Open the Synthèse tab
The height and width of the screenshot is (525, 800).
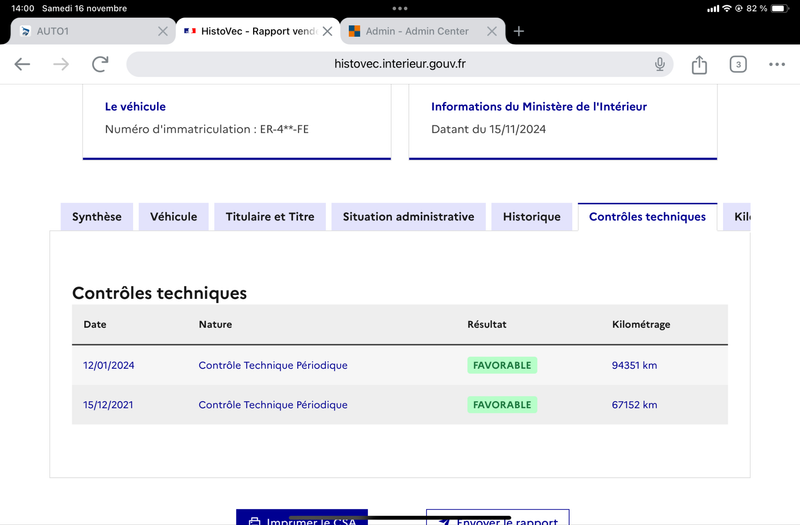pos(96,217)
